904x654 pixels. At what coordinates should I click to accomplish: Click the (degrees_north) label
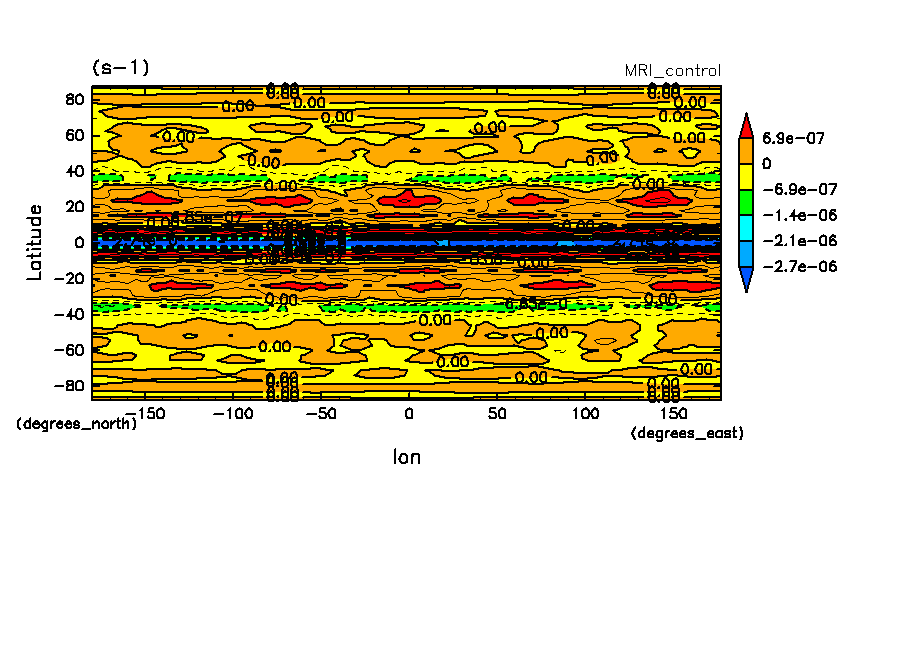click(76, 424)
